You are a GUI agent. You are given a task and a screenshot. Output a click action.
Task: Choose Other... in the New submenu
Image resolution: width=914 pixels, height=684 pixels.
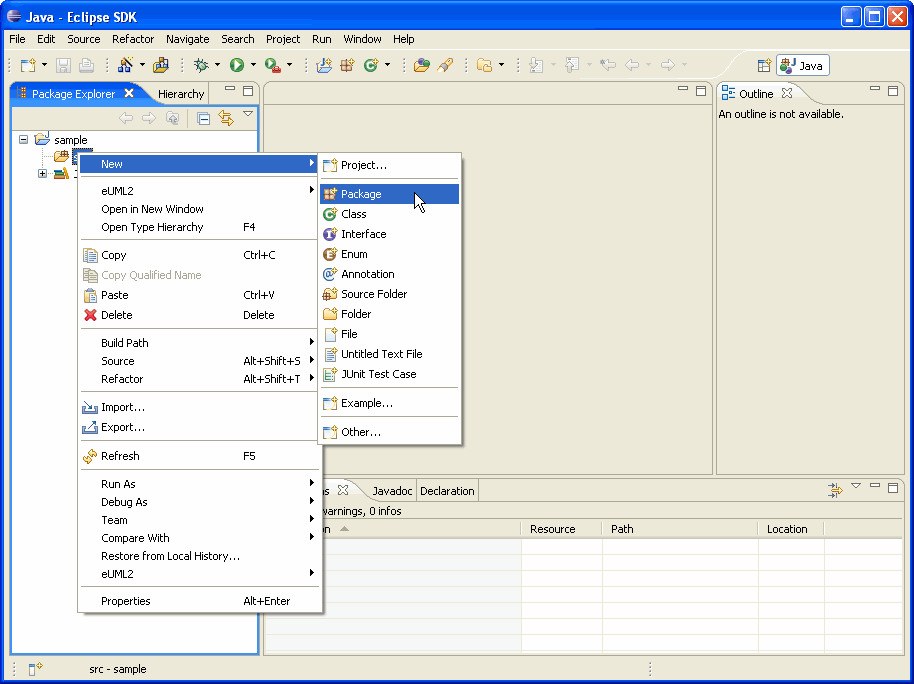(389, 432)
